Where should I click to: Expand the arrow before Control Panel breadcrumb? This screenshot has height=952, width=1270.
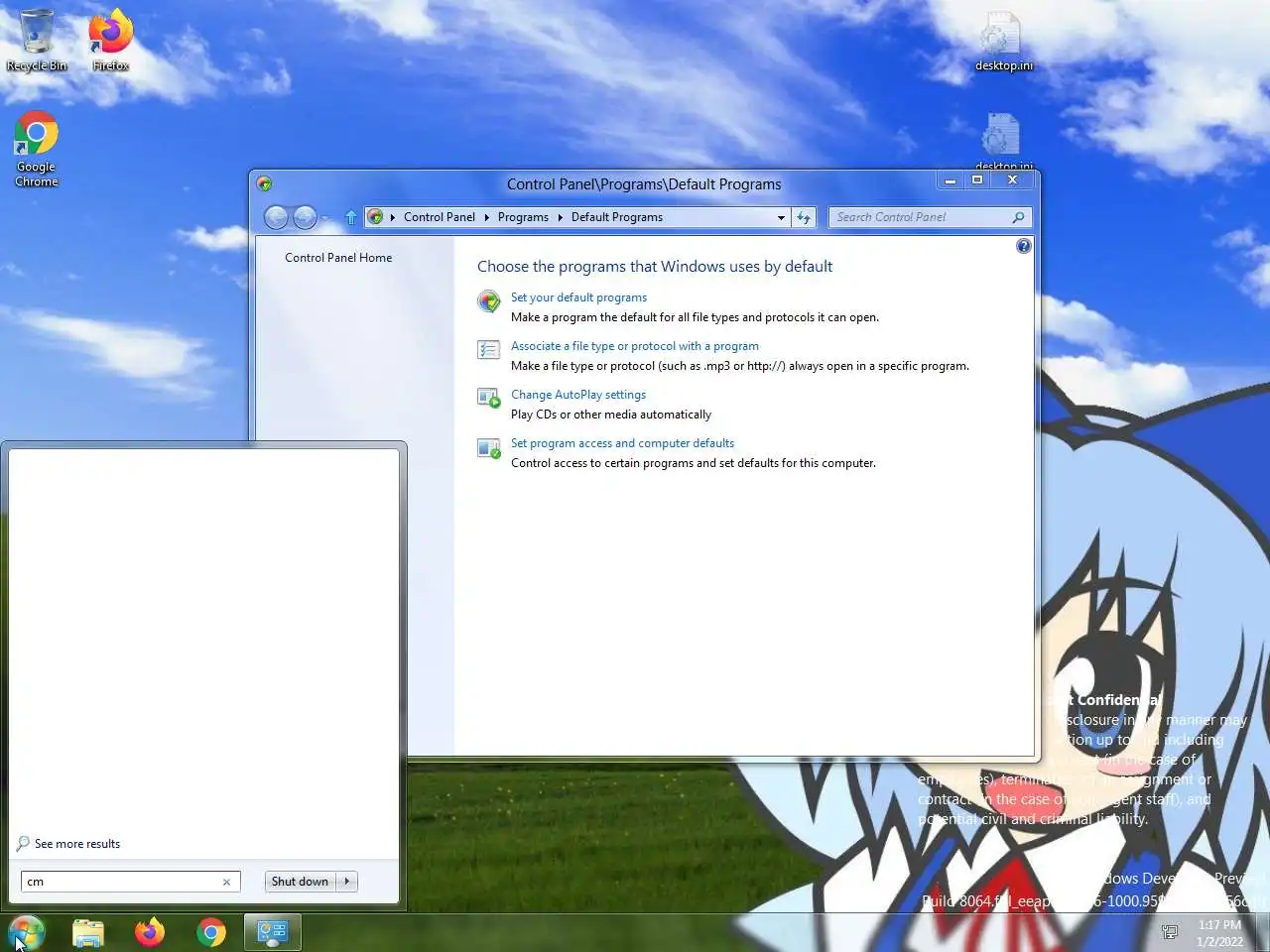click(x=393, y=217)
